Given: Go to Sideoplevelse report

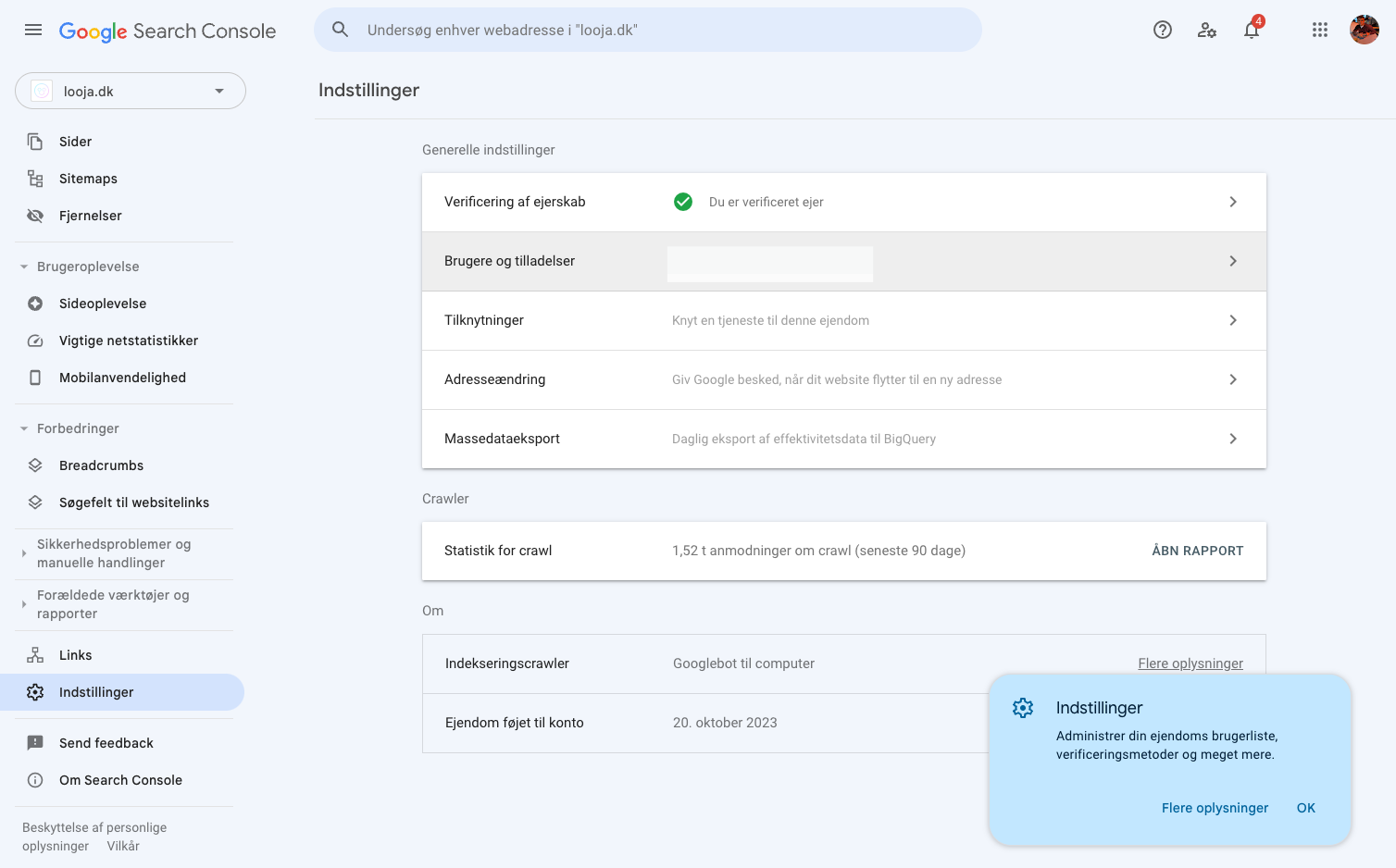Looking at the screenshot, I should (103, 304).
